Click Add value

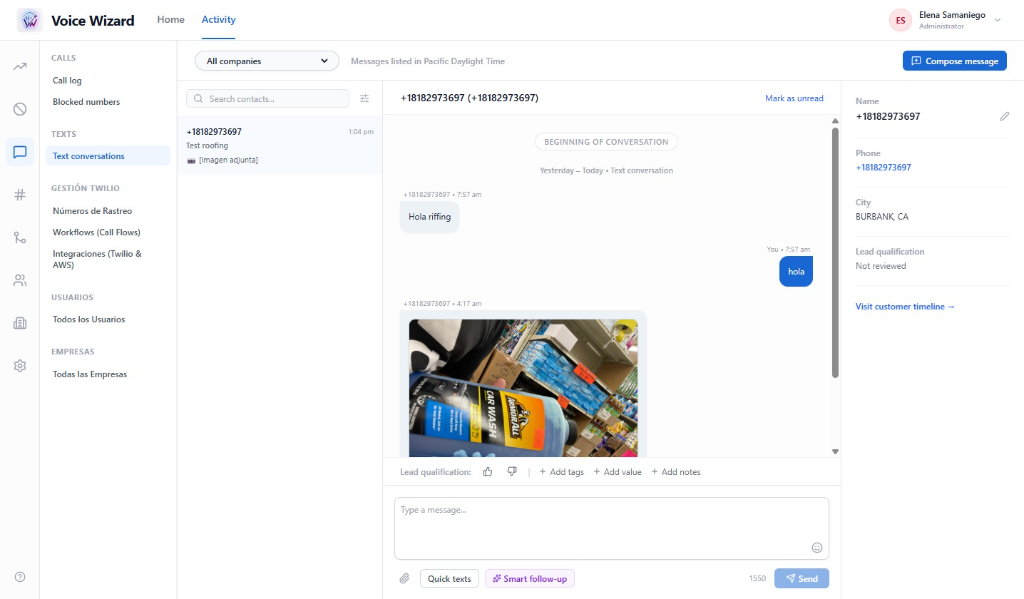click(x=617, y=472)
